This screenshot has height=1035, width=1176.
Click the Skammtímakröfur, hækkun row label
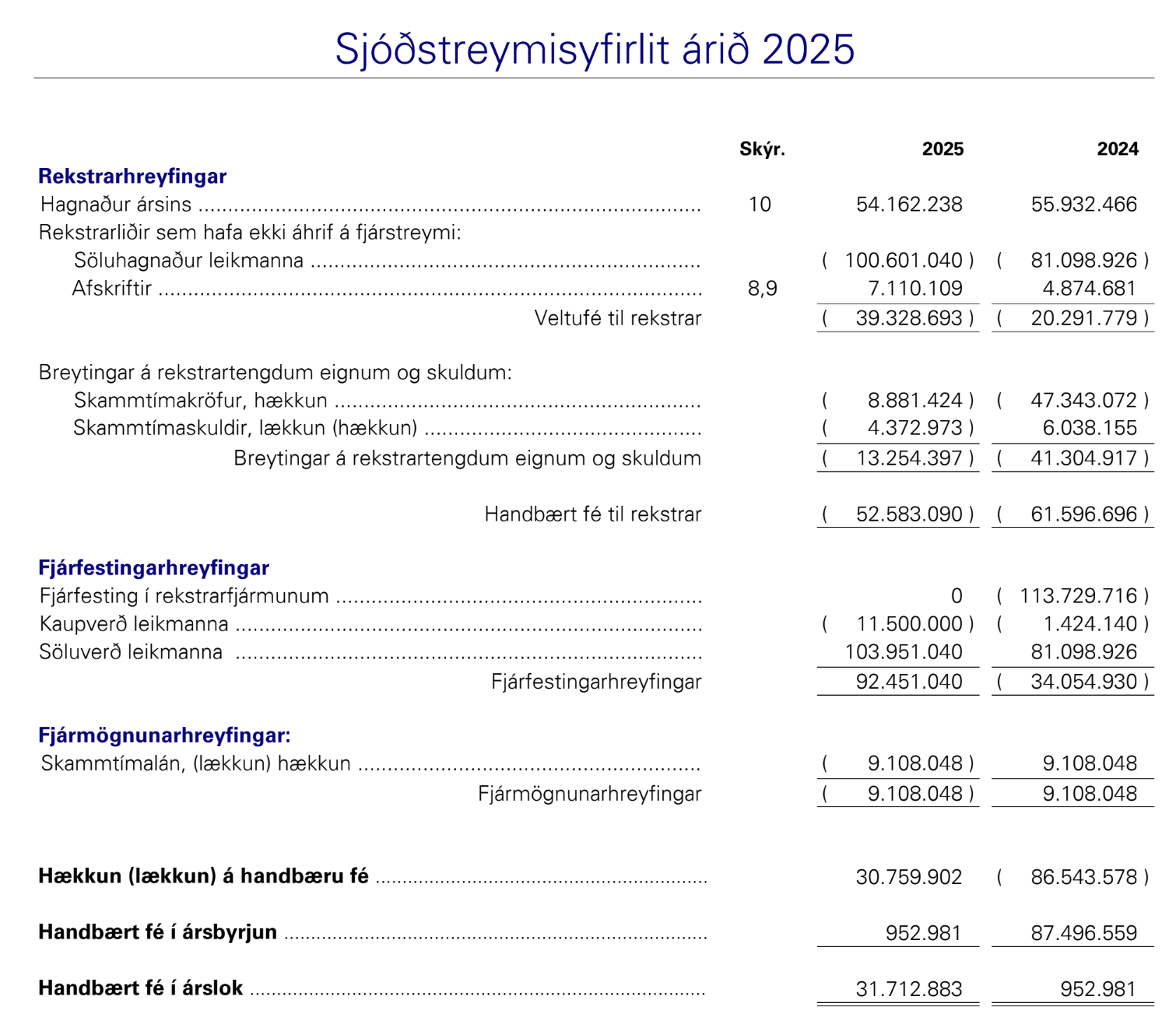coord(200,401)
